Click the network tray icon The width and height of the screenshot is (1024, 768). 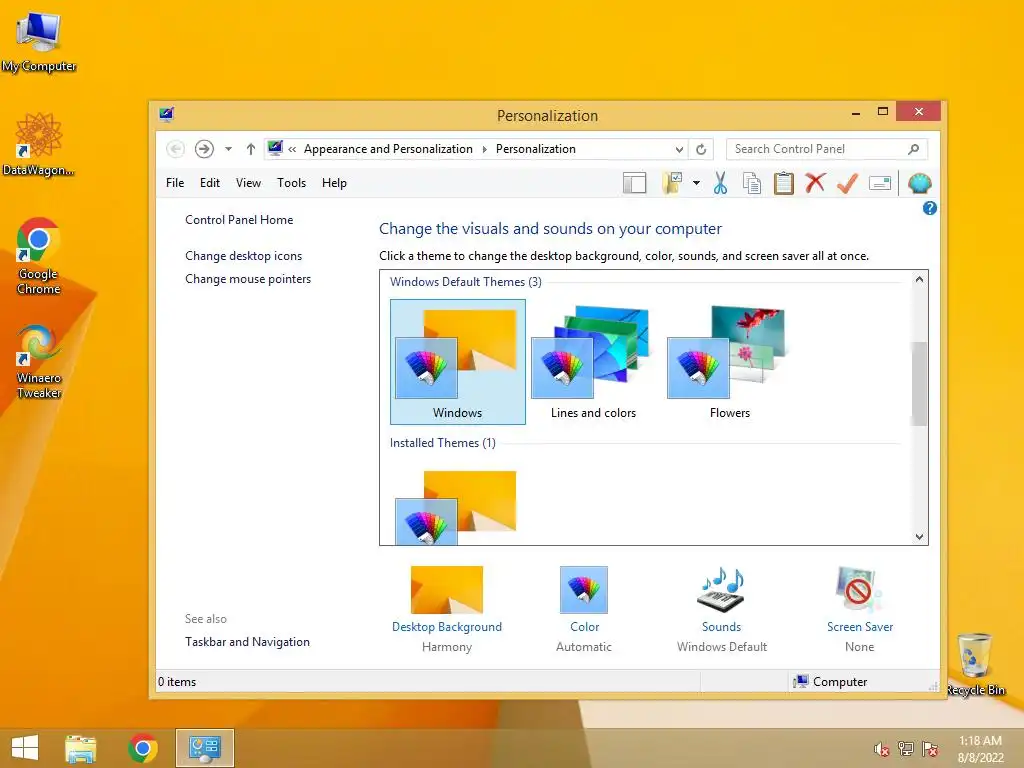(x=905, y=749)
